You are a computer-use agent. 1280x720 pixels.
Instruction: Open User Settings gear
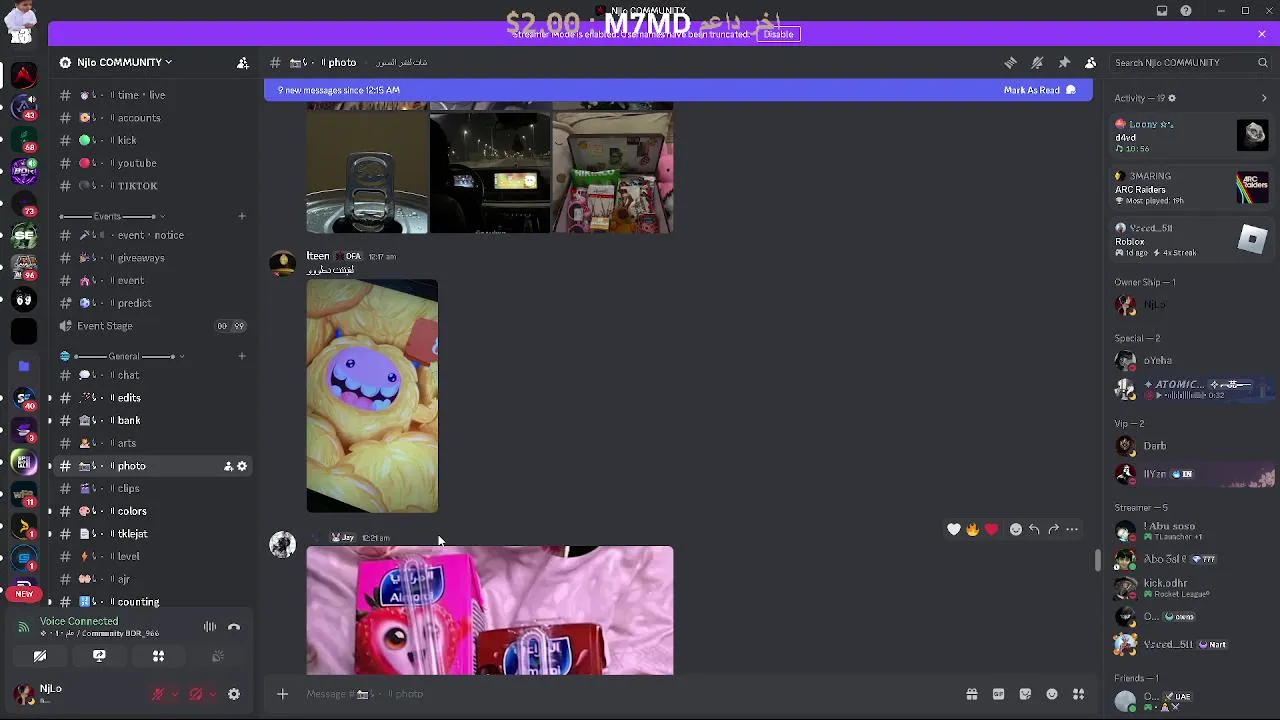[x=234, y=694]
